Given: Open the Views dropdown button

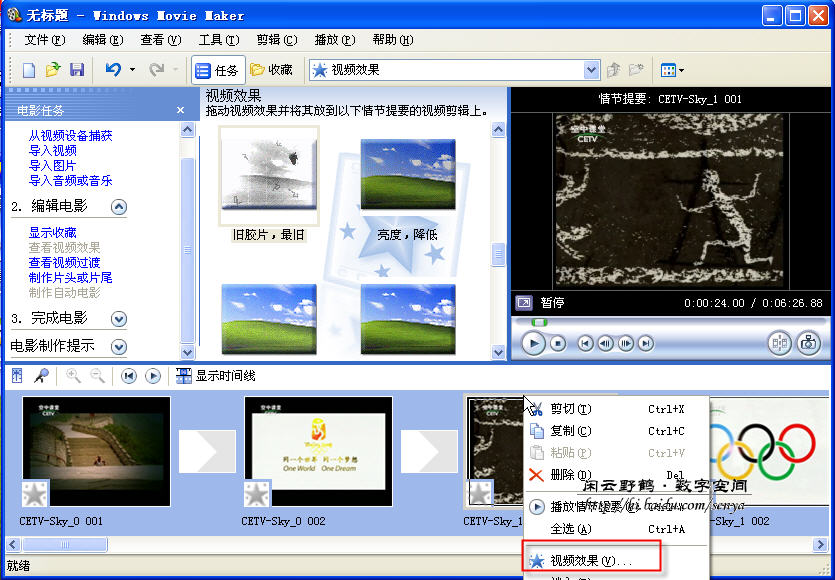Looking at the screenshot, I should (672, 70).
